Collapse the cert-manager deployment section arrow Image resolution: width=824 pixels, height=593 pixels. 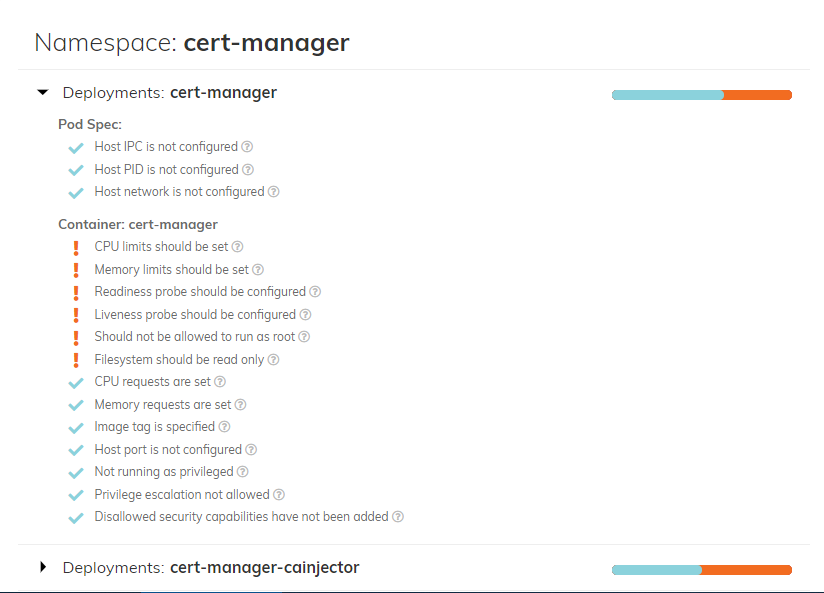[43, 93]
